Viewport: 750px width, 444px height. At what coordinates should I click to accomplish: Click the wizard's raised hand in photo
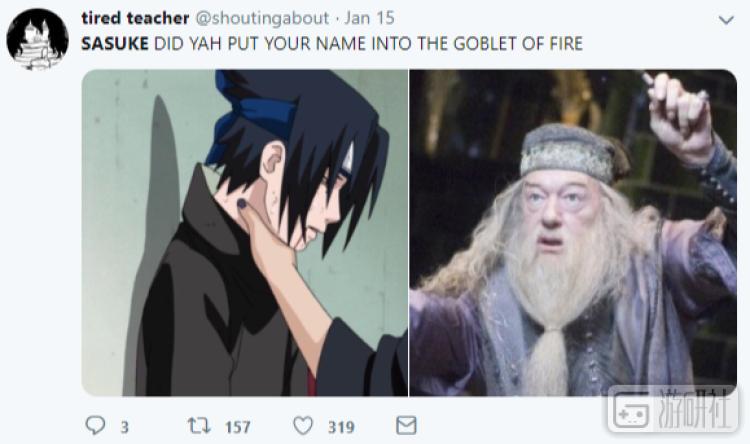[679, 116]
